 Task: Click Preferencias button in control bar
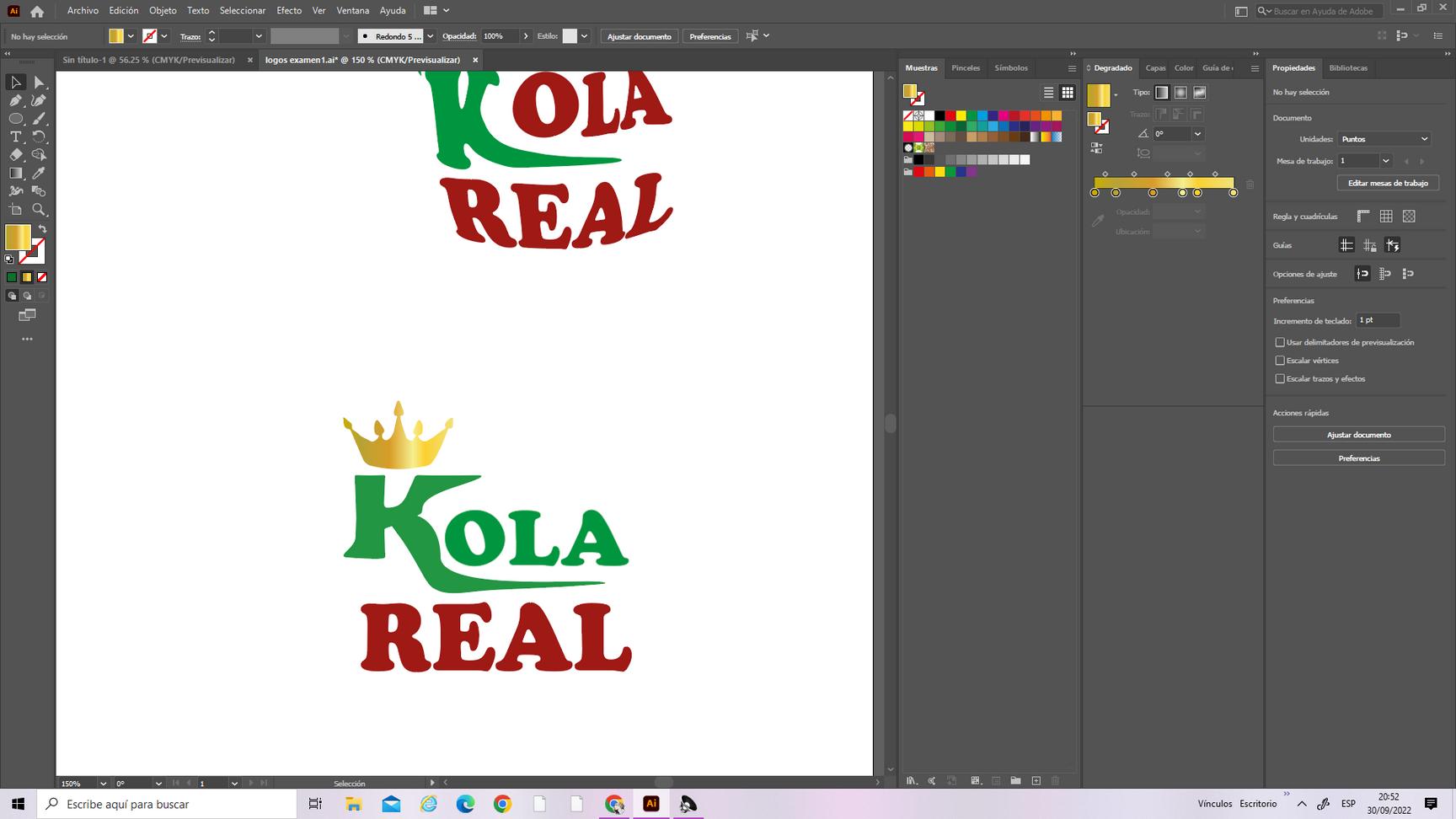tap(710, 36)
